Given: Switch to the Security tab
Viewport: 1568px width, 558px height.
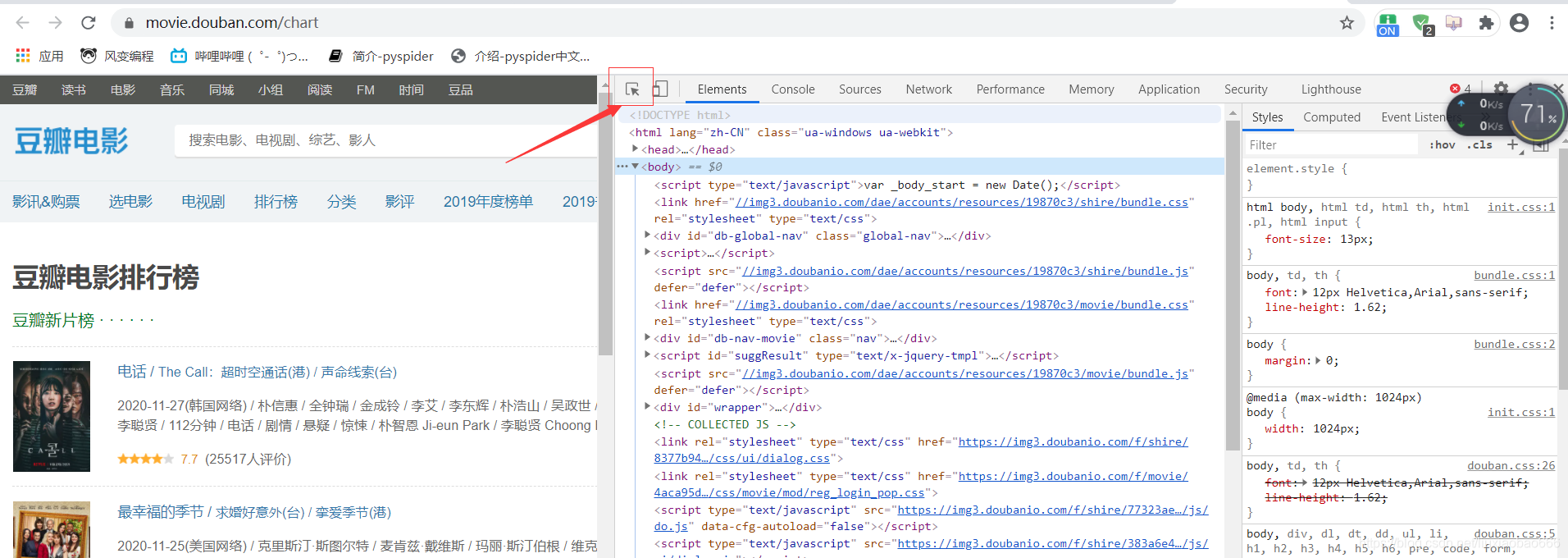Looking at the screenshot, I should tap(1246, 89).
